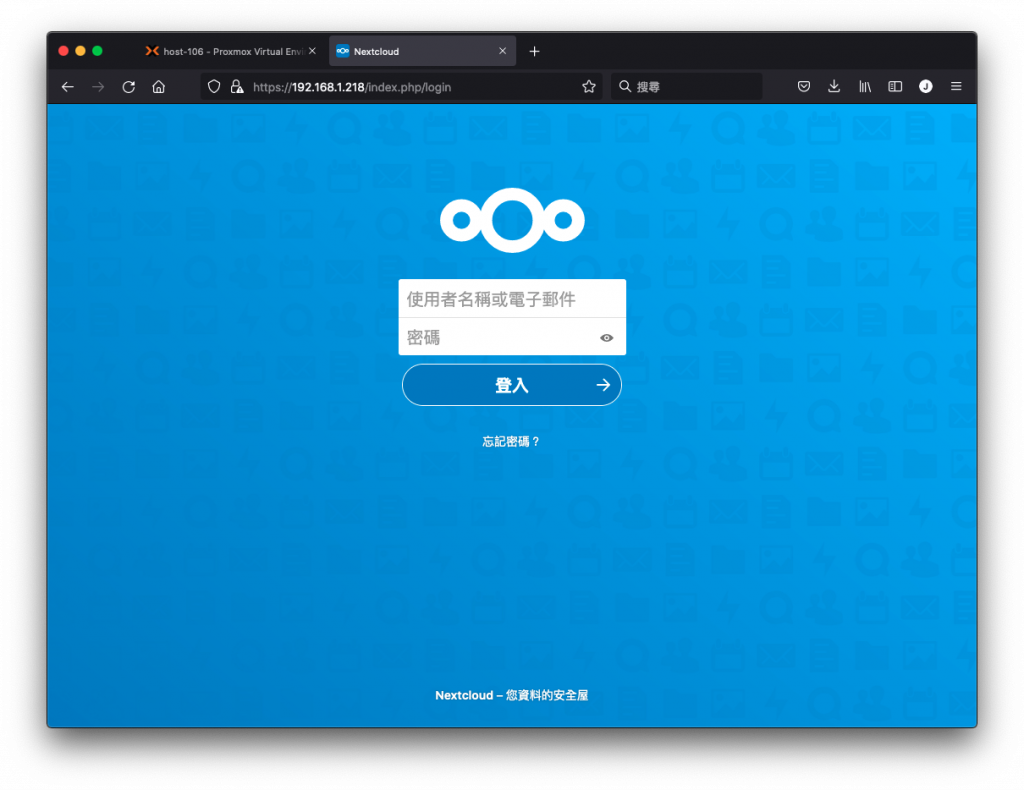This screenshot has height=790, width=1024.
Task: Open the browser home page icon
Action: coord(159,87)
